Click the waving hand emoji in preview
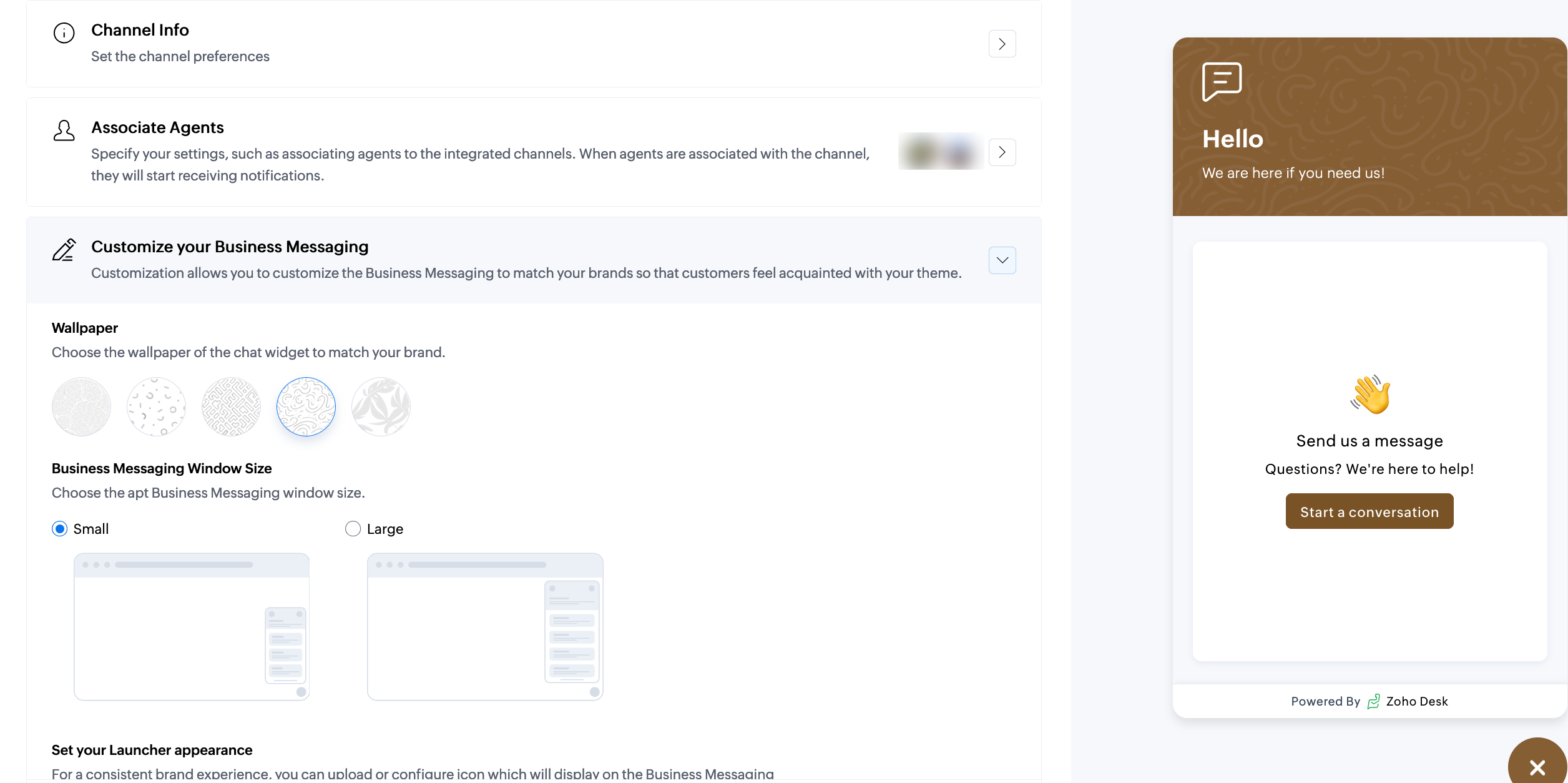1568x783 pixels. (x=1370, y=395)
